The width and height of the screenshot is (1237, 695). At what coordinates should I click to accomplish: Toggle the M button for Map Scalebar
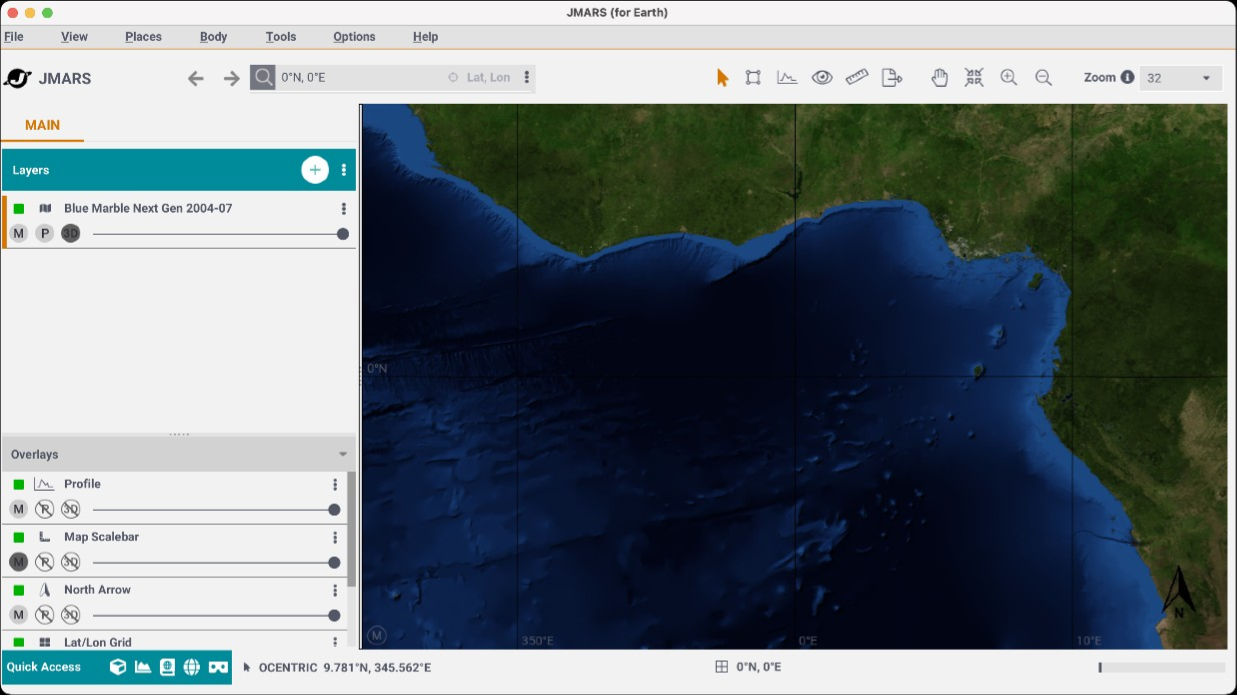click(18, 562)
